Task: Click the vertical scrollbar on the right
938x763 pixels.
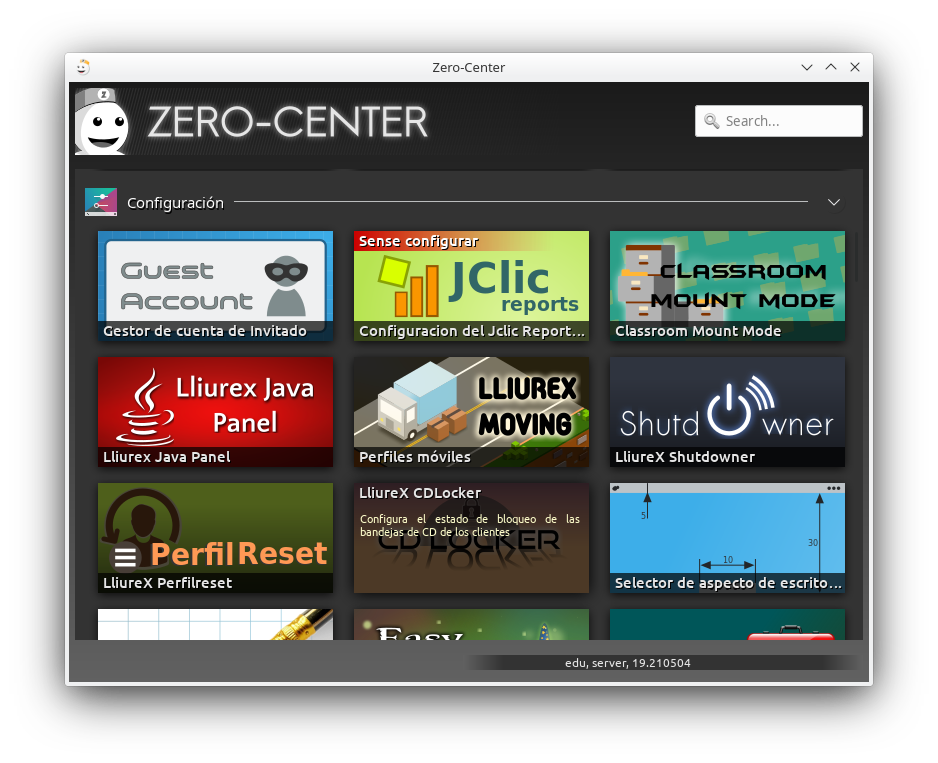Action: (856, 256)
